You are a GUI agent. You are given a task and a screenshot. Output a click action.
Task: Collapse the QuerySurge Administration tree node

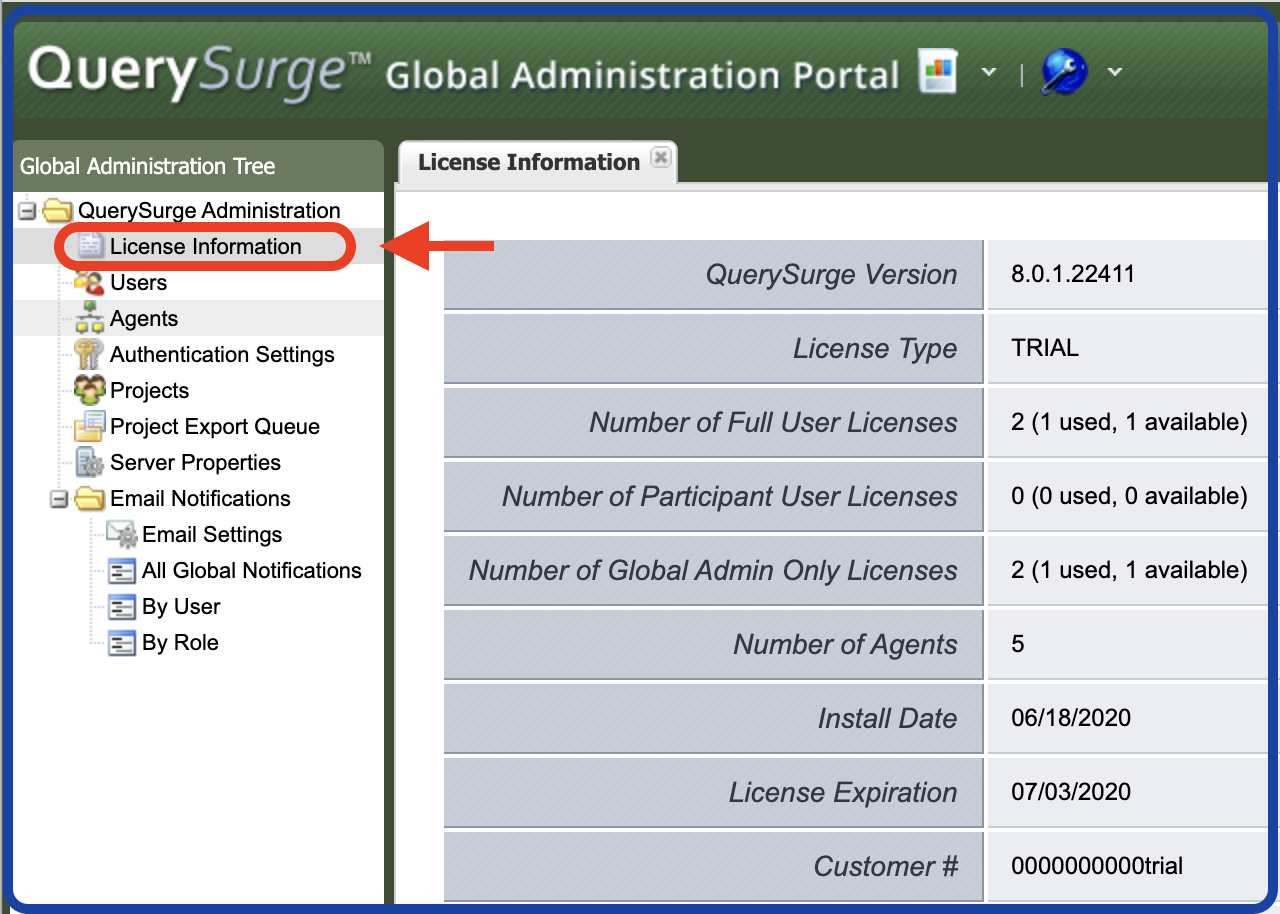[x=27, y=211]
